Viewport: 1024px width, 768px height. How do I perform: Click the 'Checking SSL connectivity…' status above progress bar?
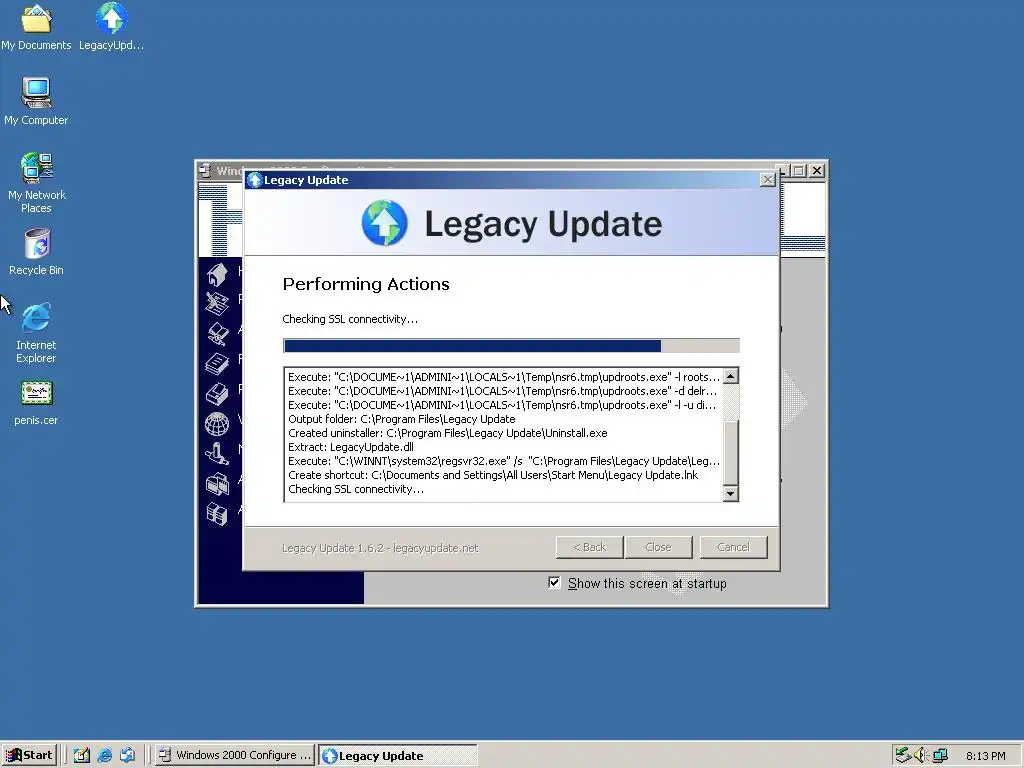350,319
